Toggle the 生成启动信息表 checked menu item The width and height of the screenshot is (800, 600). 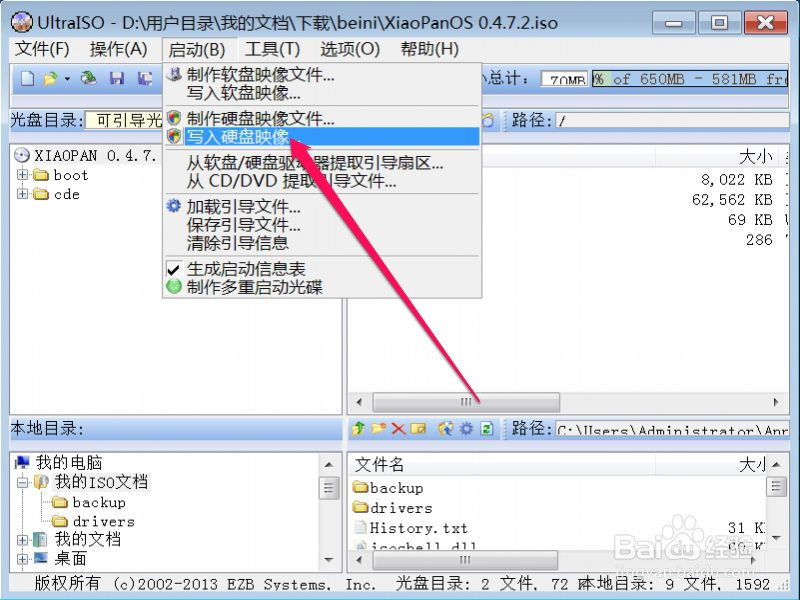[x=322, y=269]
